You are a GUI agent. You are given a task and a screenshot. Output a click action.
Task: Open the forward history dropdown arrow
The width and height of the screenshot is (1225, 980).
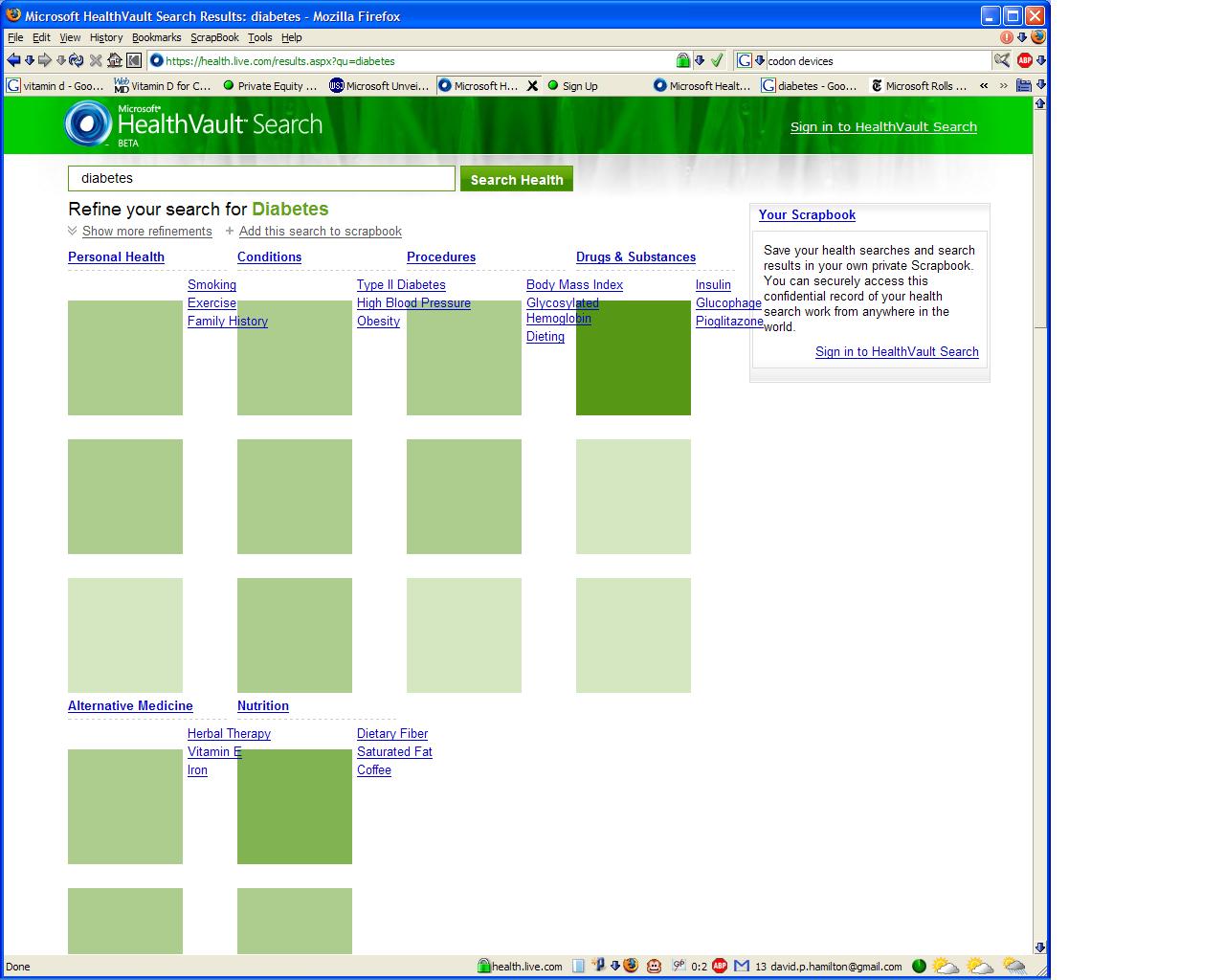pos(60,60)
